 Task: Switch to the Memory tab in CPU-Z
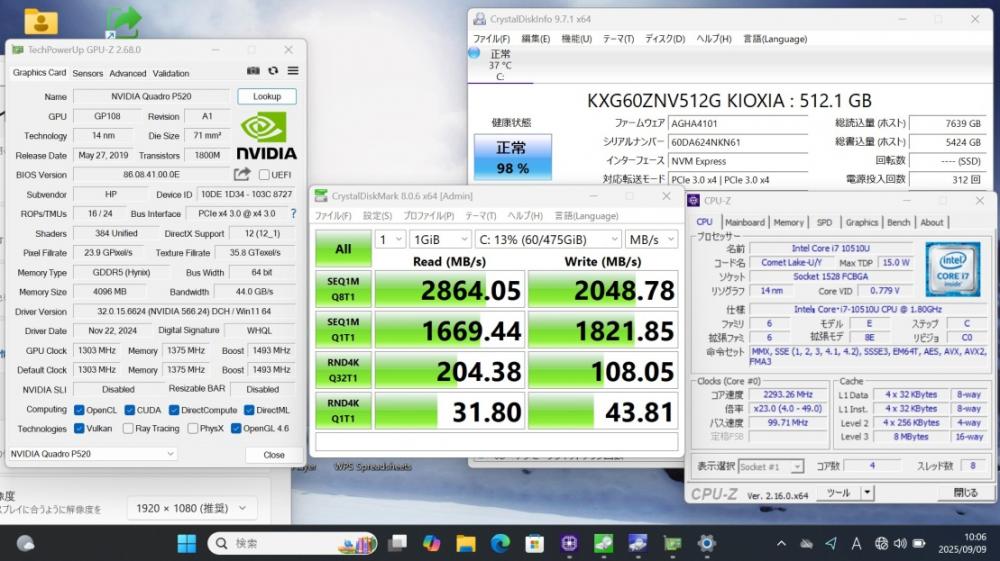[788, 222]
